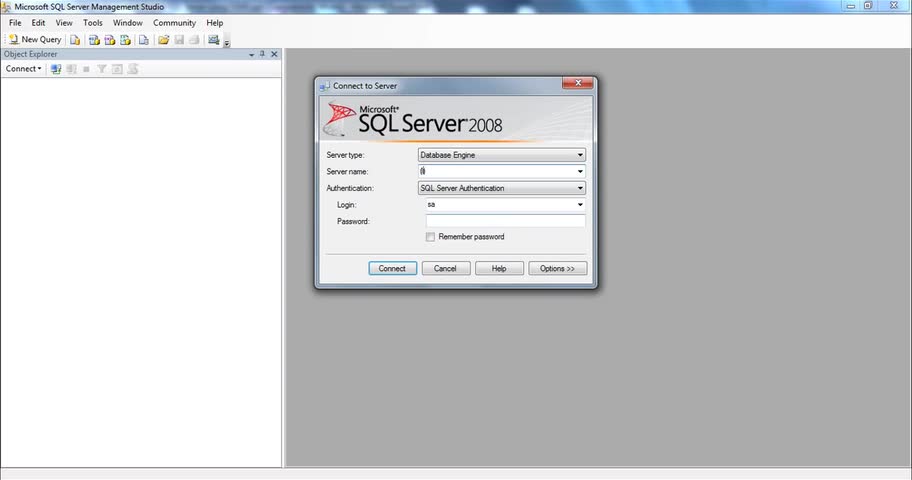Open the standard toolbar overflow options arrow
Viewport: 912px width, 480px height.
tap(227, 42)
